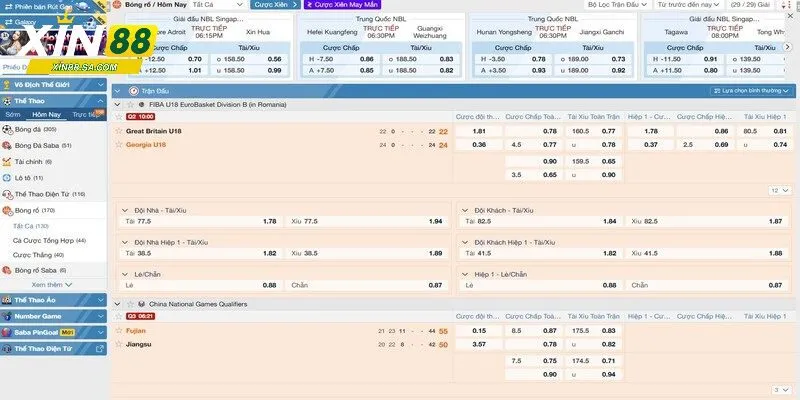800x400 pixels.
Task: Toggle favorite star for Fujian
Action: (x=121, y=330)
